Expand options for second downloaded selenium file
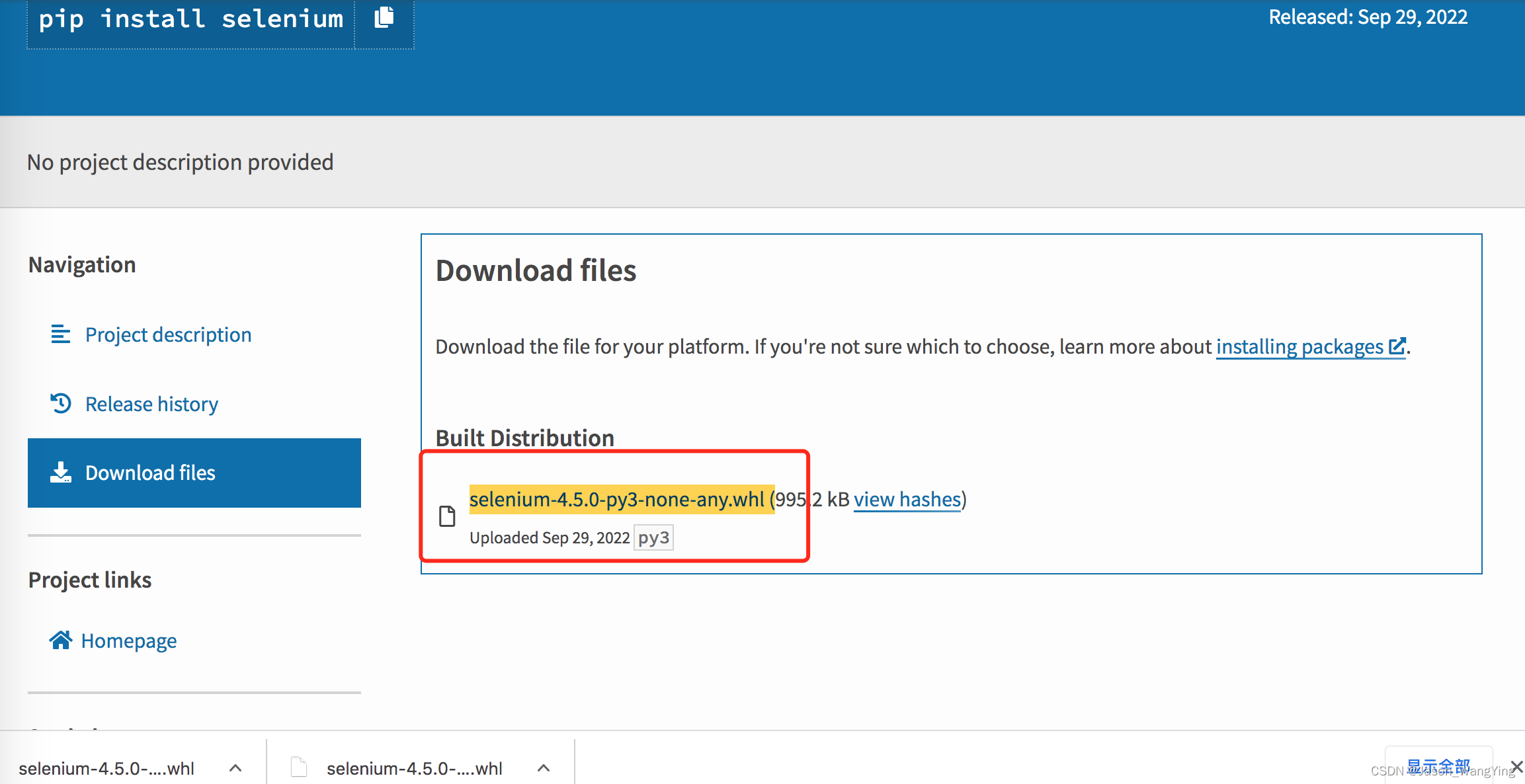The height and width of the screenshot is (784, 1525). (544, 768)
